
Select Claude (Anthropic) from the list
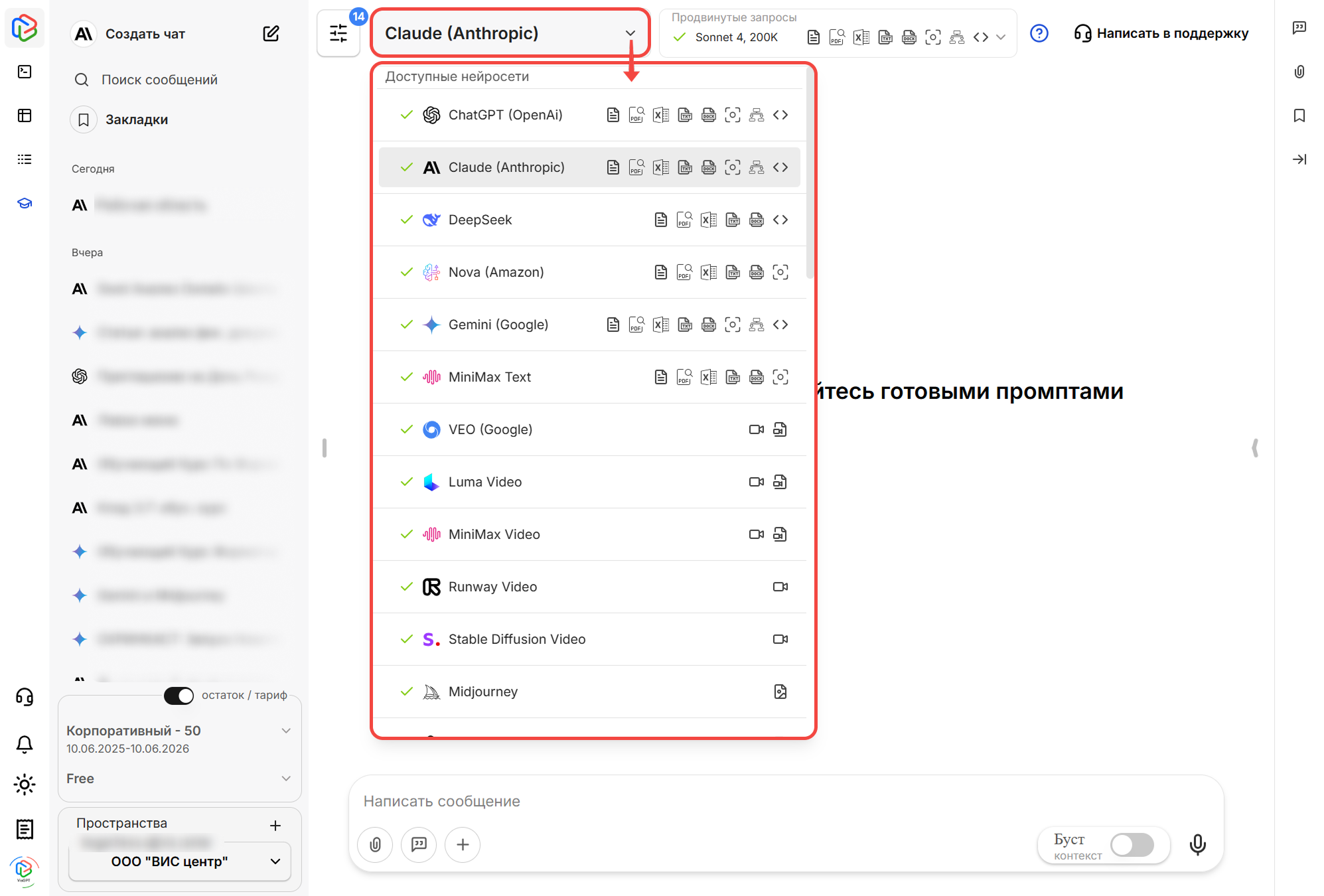coord(589,167)
